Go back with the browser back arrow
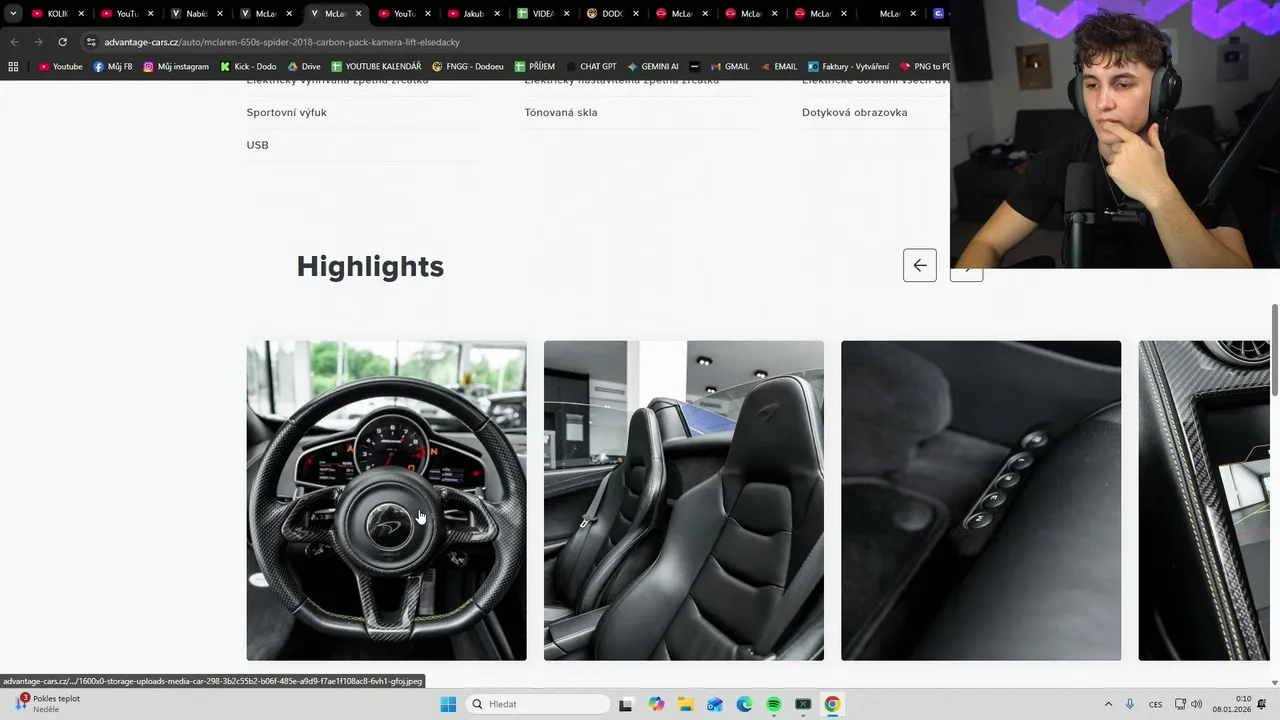 click(x=14, y=42)
